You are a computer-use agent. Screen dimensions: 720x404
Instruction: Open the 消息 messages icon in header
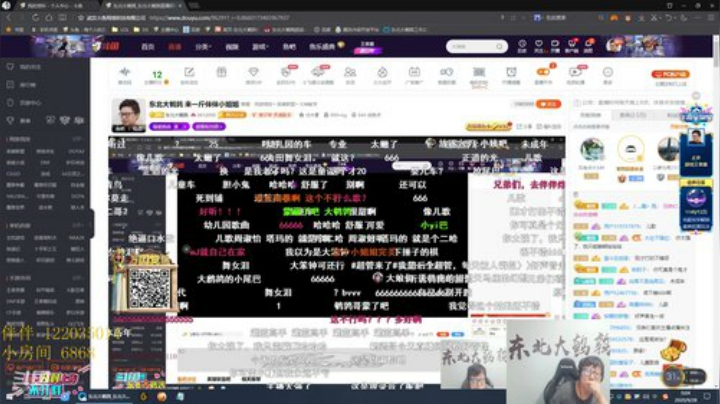point(588,45)
